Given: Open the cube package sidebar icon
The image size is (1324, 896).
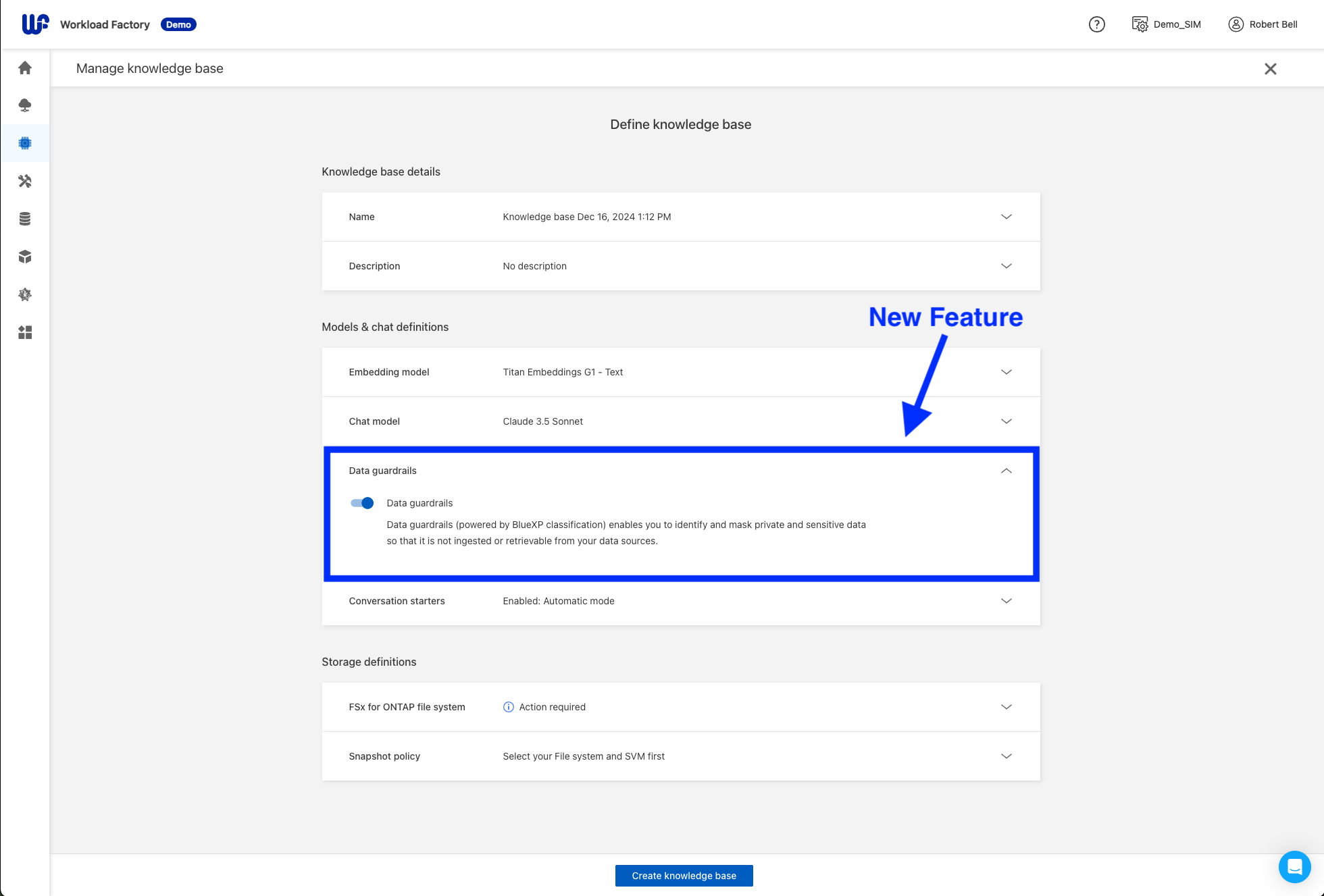Looking at the screenshot, I should [x=25, y=257].
